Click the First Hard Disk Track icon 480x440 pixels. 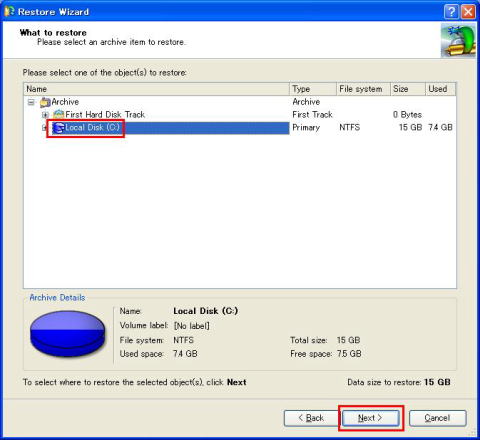point(58,115)
